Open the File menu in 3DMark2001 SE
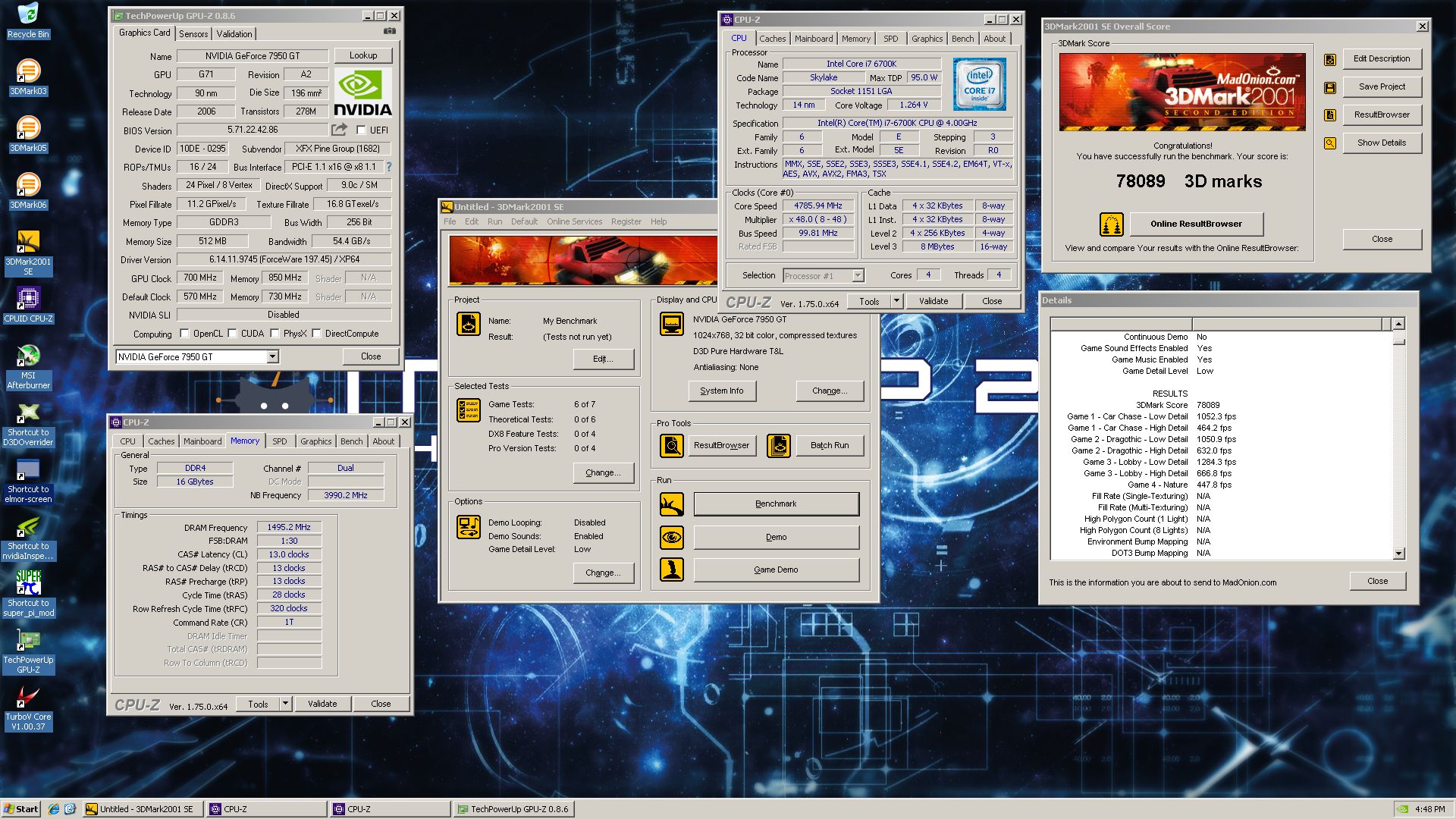This screenshot has width=1456, height=819. pos(450,221)
